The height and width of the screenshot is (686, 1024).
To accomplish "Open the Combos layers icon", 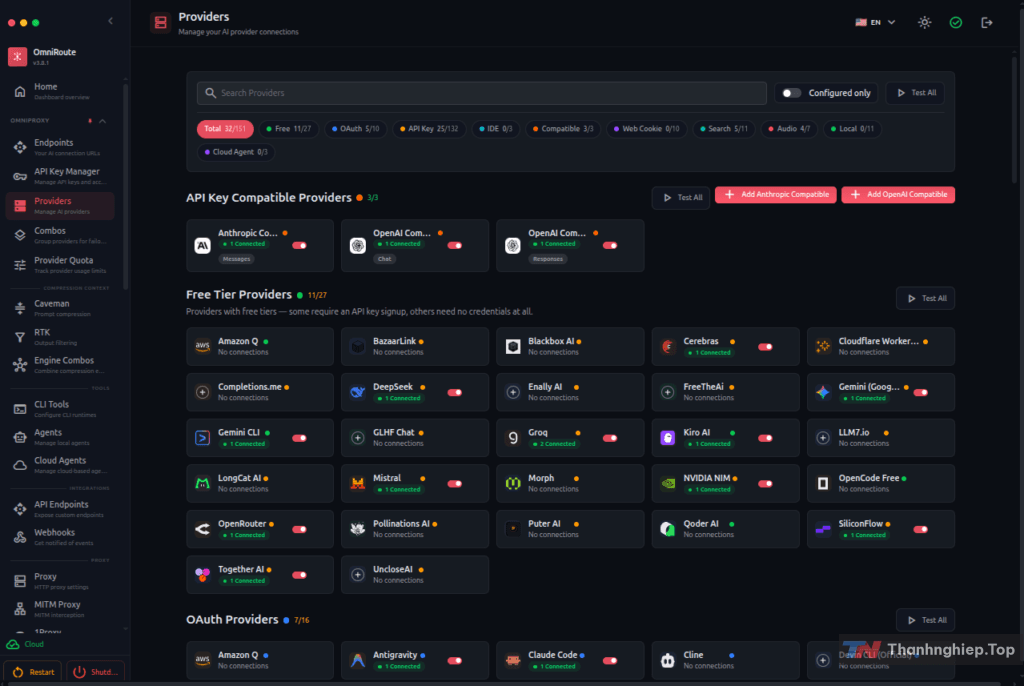I will pyautogui.click(x=20, y=235).
